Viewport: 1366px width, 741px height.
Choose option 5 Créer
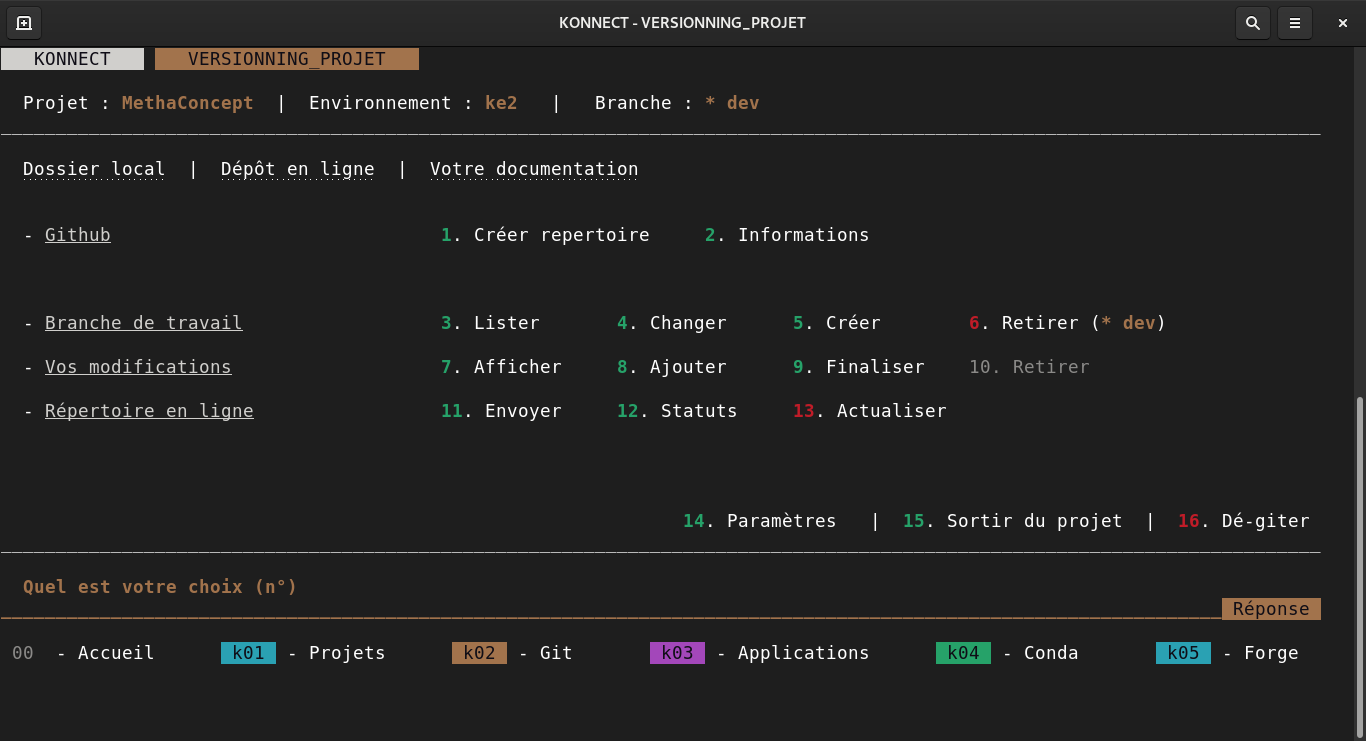[837, 323]
